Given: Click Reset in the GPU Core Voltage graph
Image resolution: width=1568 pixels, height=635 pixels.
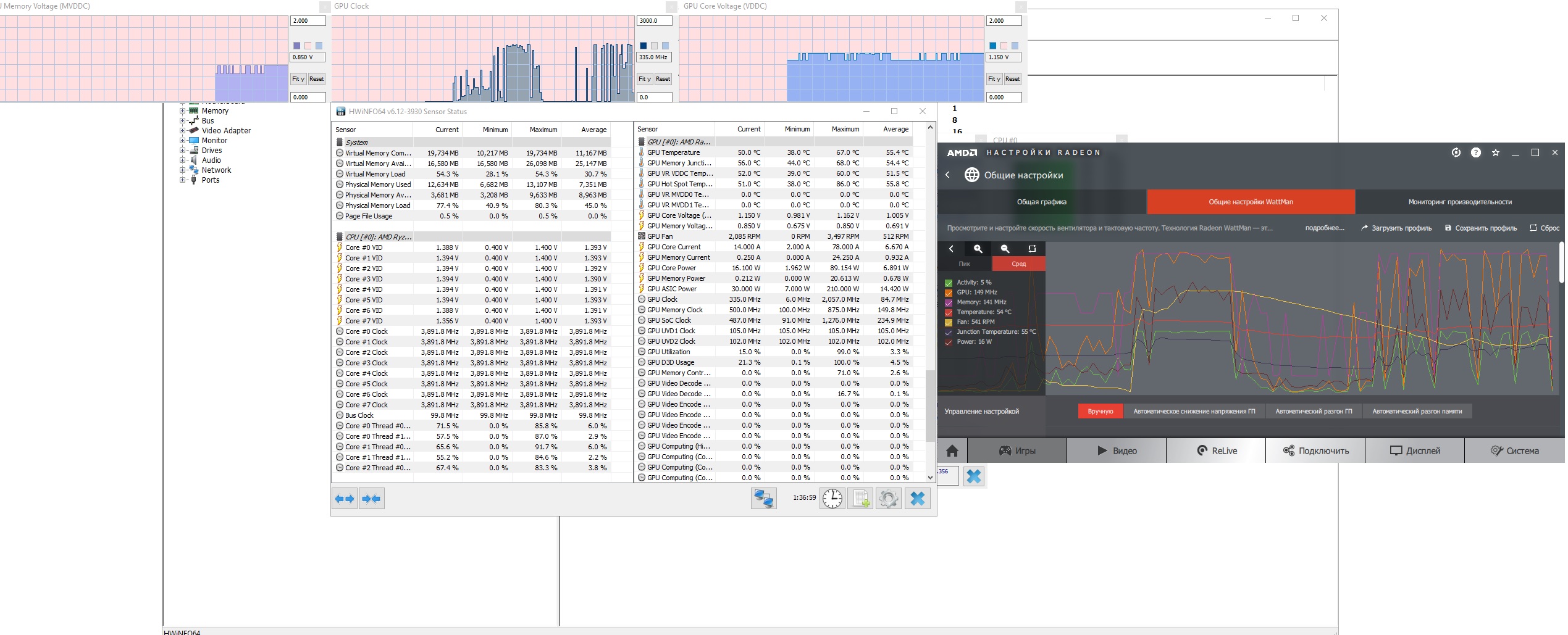Looking at the screenshot, I should [x=1012, y=79].
